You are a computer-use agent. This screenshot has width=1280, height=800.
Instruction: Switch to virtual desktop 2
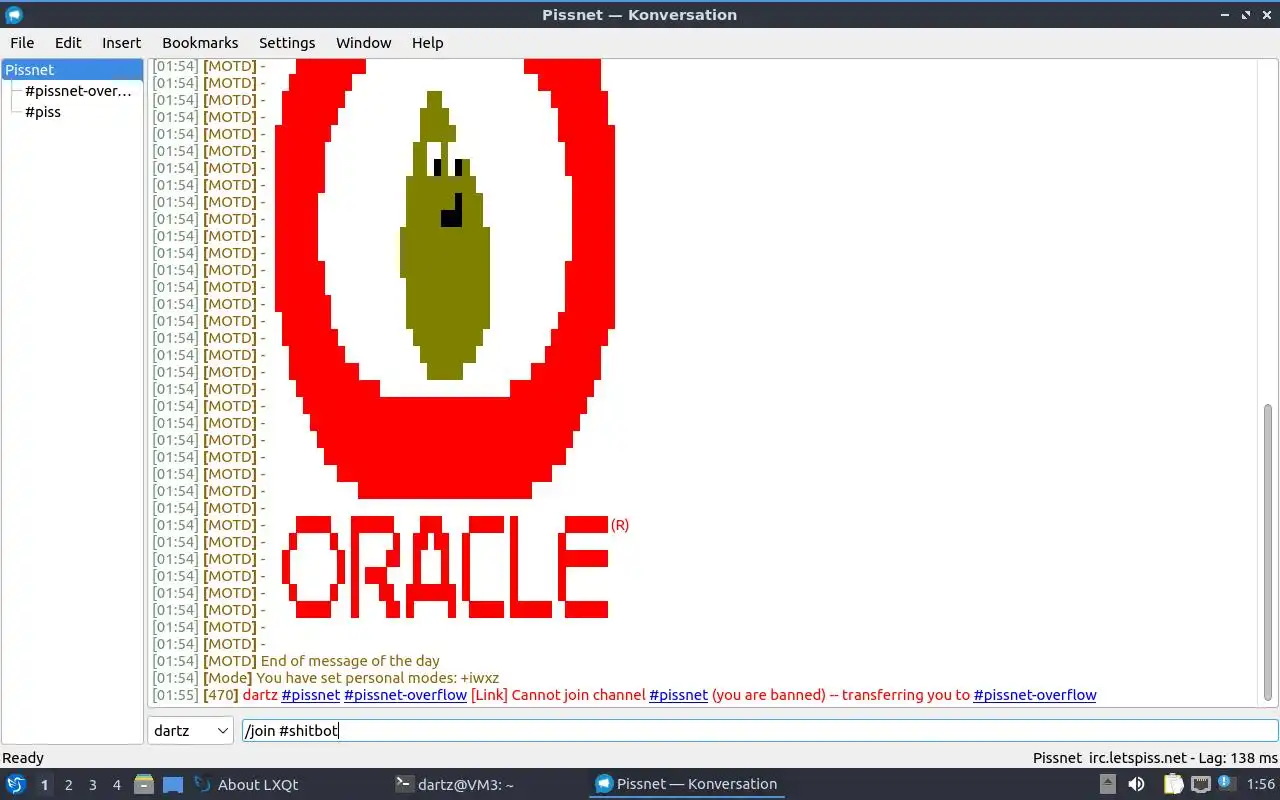tap(68, 785)
